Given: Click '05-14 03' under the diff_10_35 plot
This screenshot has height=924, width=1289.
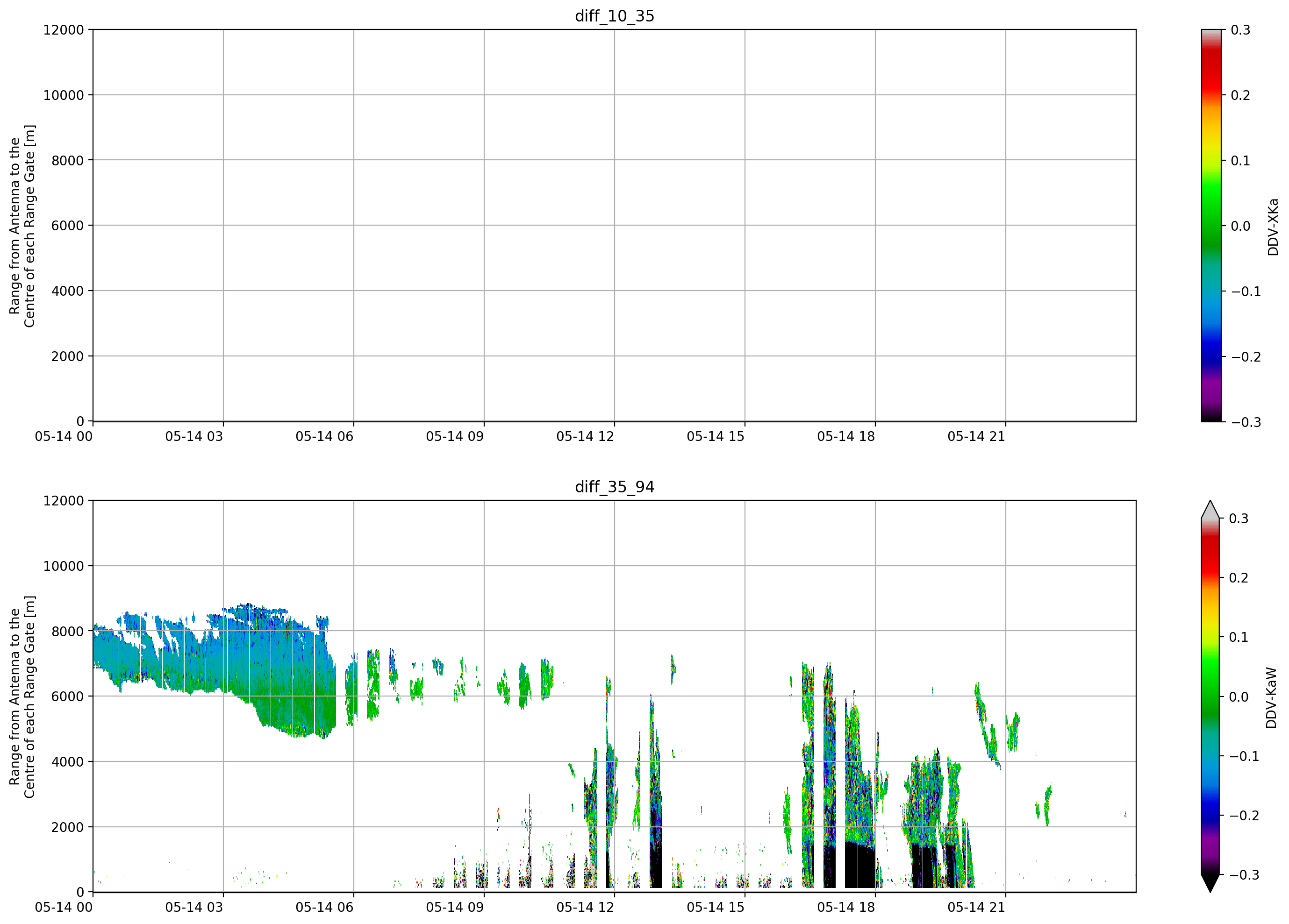Looking at the screenshot, I should click(x=194, y=436).
